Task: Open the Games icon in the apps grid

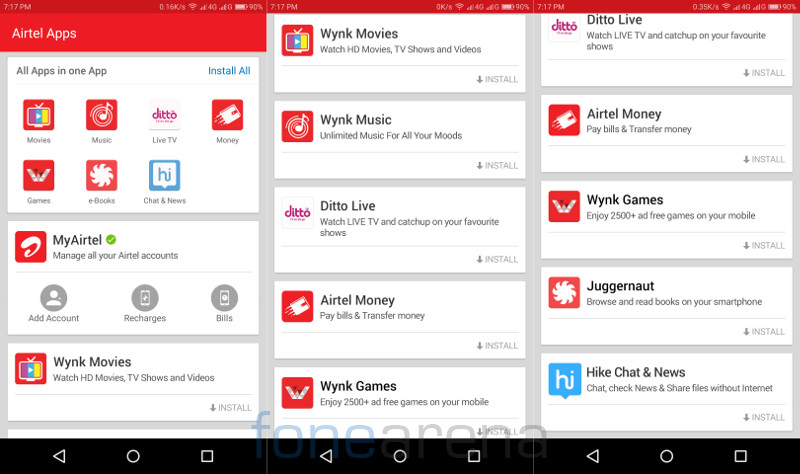Action: 39,175
